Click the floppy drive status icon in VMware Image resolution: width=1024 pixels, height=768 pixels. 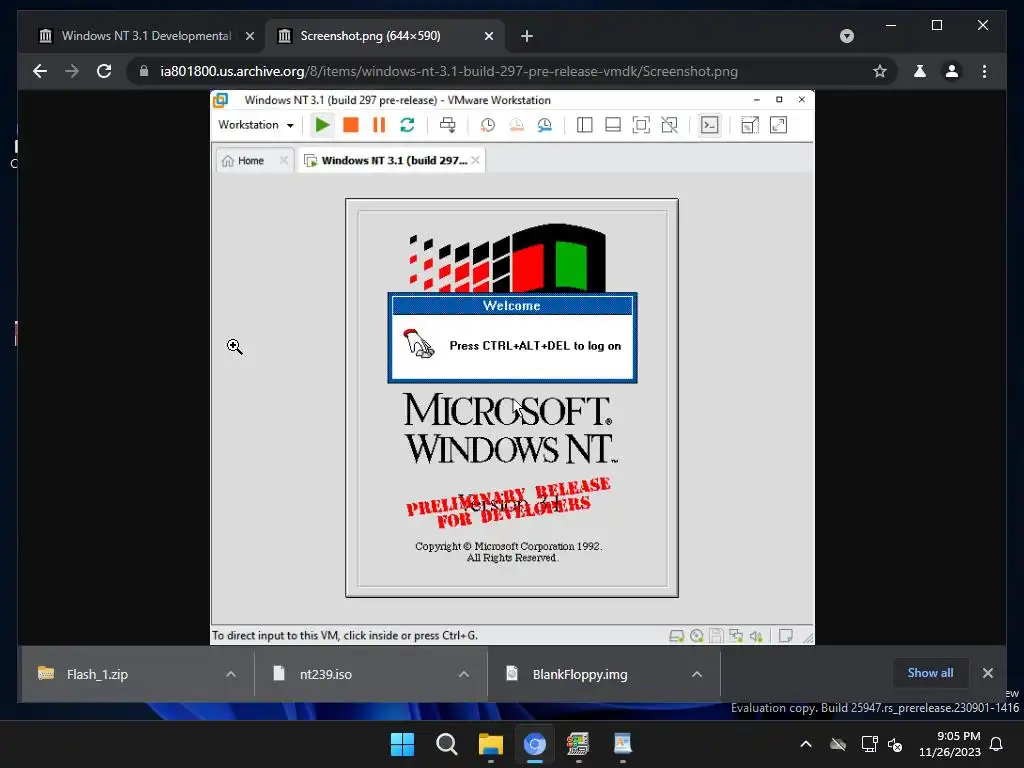pyautogui.click(x=716, y=636)
